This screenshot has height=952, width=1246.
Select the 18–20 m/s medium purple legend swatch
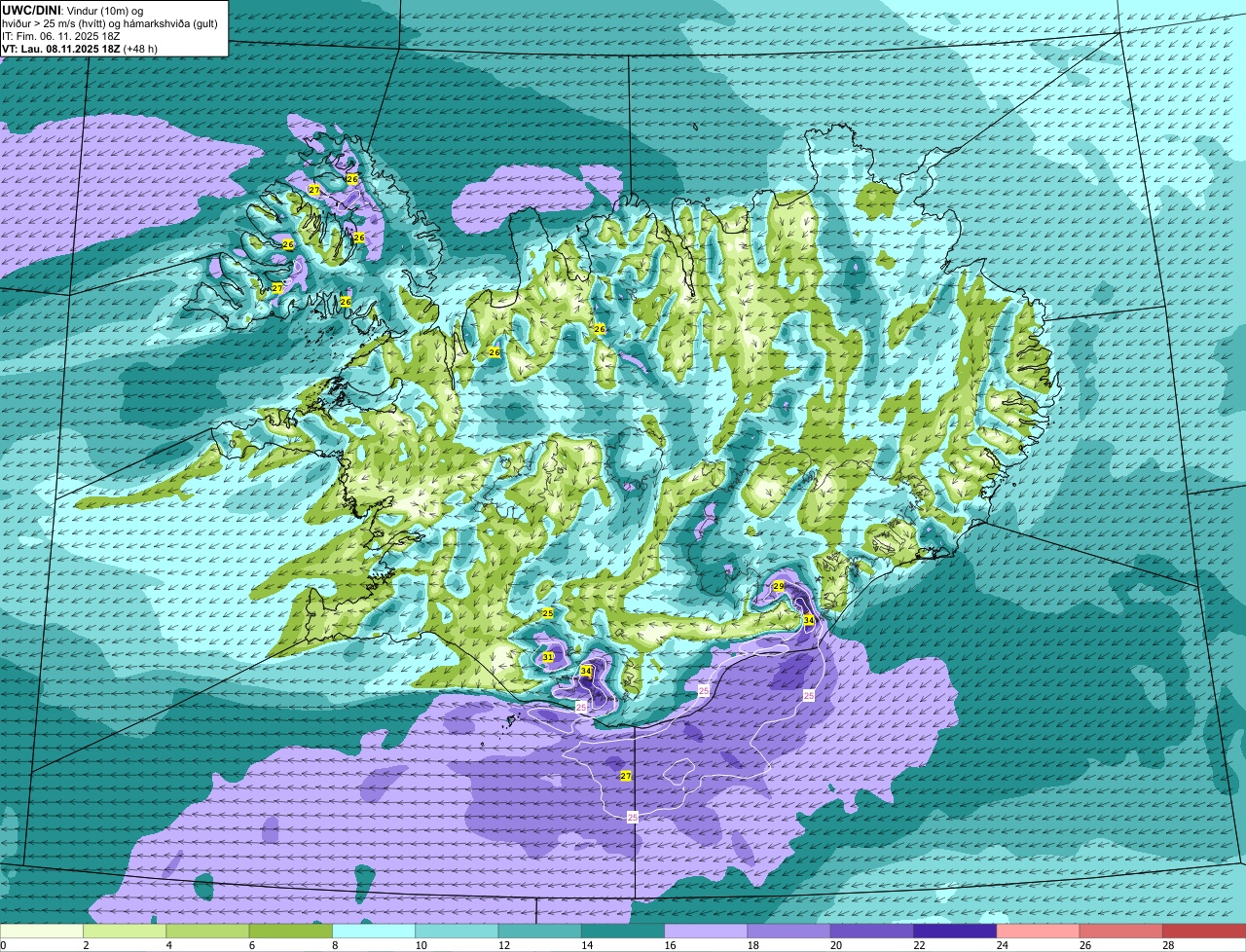coord(788,932)
